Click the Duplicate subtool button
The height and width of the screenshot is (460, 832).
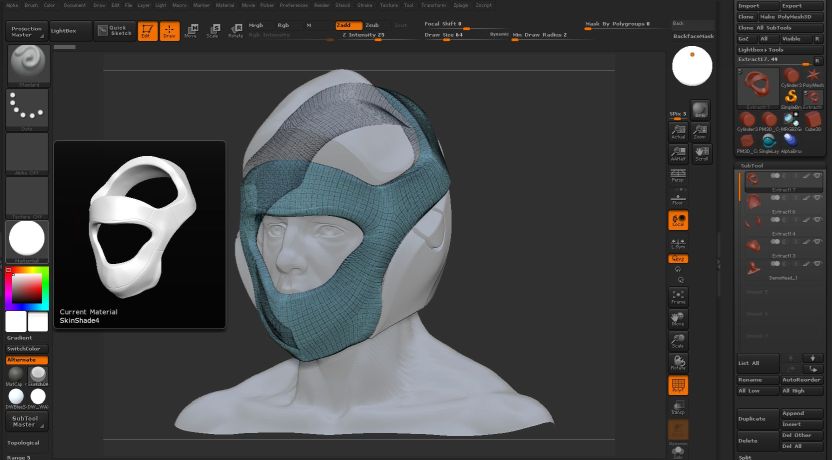pos(756,418)
